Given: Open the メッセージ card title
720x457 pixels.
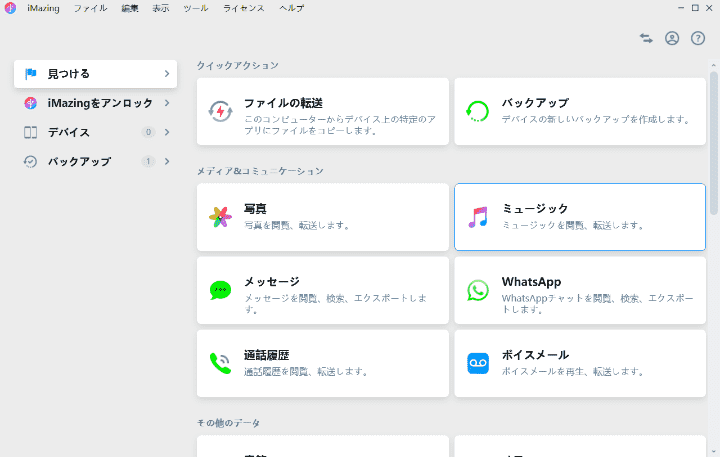Looking at the screenshot, I should (272, 282).
